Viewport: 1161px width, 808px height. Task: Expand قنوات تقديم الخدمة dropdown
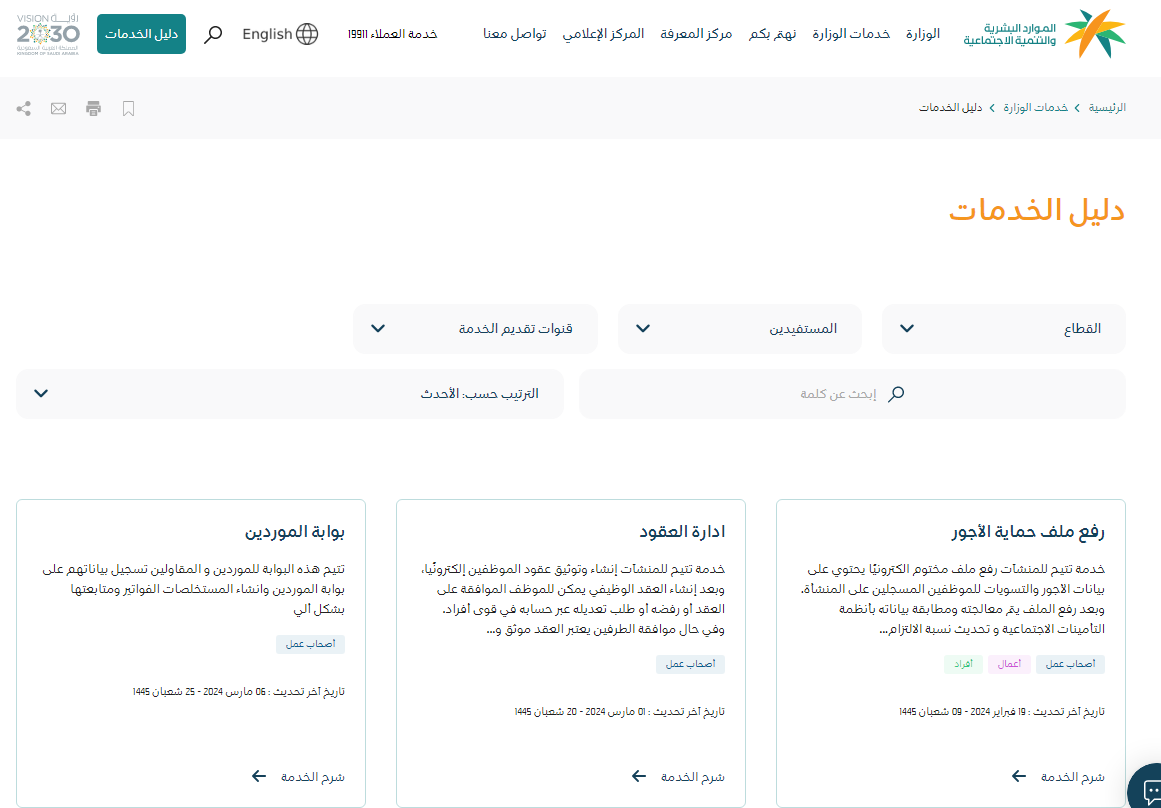pos(475,329)
